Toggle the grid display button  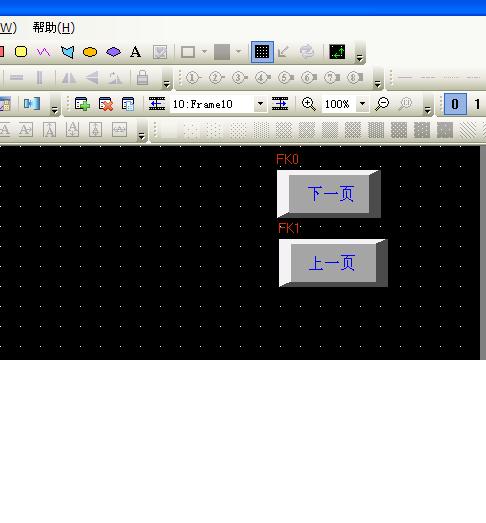(262, 52)
